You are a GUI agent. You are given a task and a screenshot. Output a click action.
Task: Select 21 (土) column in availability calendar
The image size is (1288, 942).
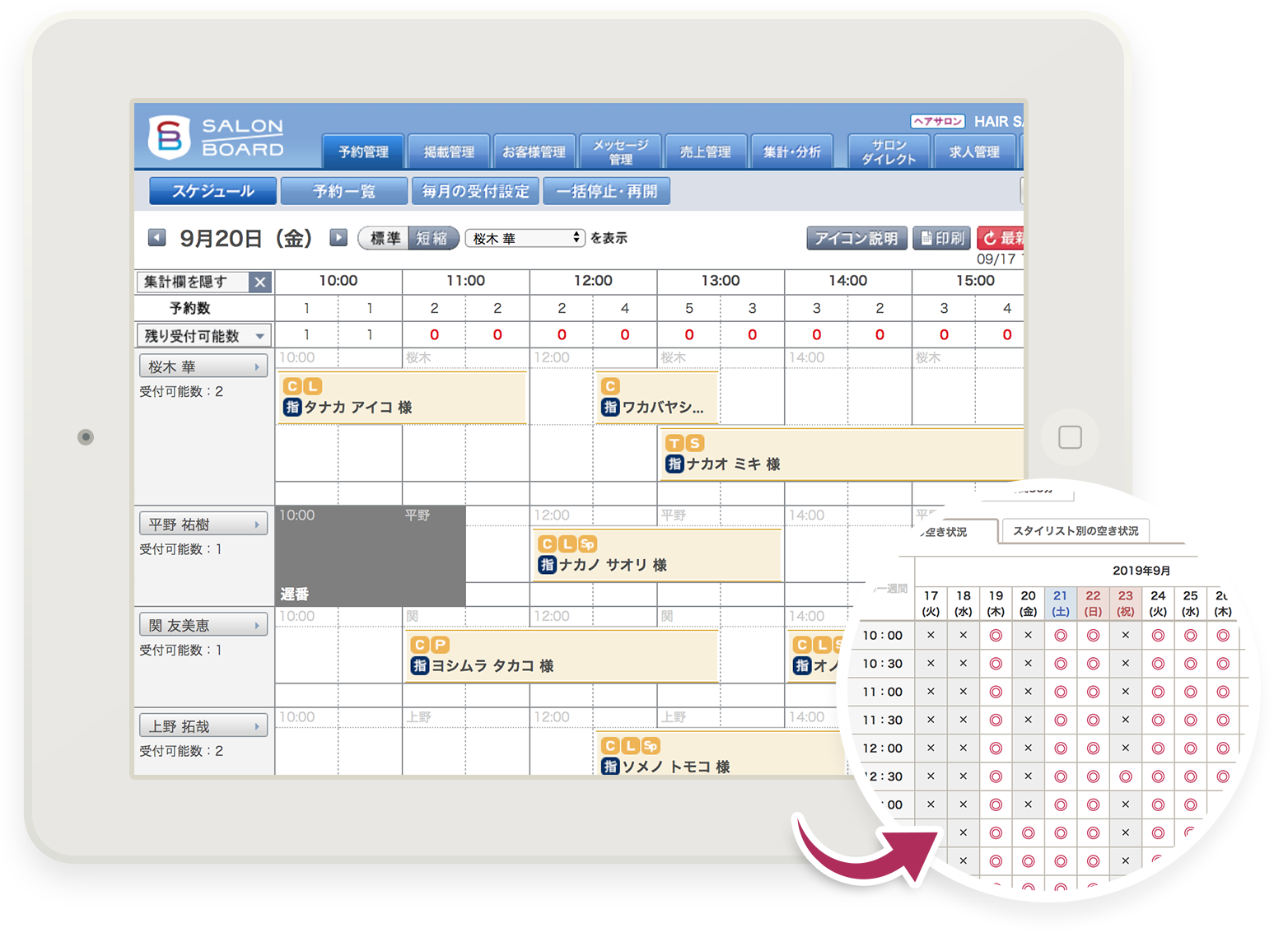pos(1061,604)
